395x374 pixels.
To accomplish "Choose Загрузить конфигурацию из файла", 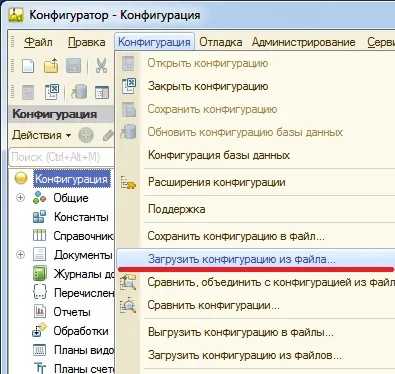I will pos(255,259).
